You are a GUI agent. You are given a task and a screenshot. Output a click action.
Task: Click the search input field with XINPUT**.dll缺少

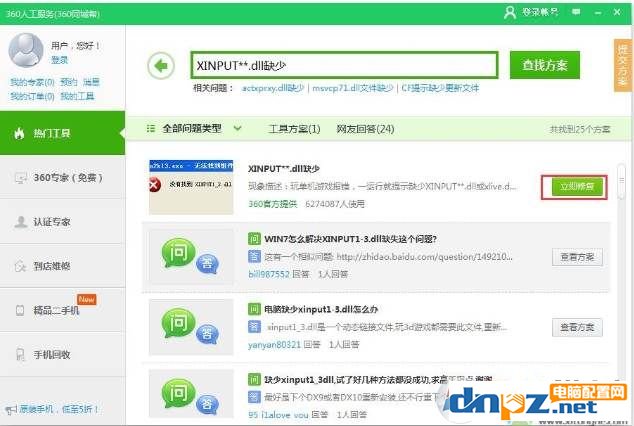(x=344, y=65)
